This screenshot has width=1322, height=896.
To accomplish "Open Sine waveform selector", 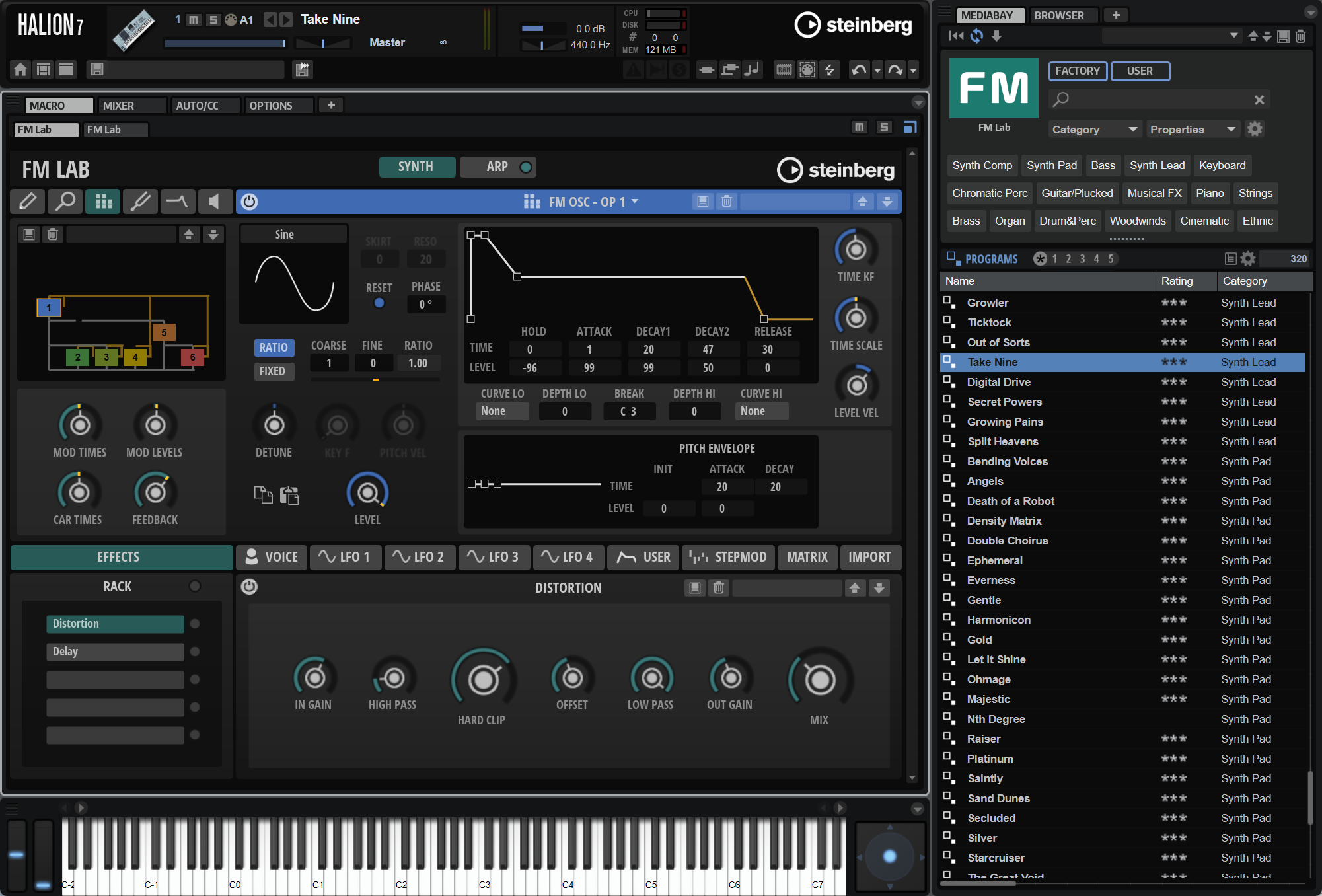I will tap(293, 235).
